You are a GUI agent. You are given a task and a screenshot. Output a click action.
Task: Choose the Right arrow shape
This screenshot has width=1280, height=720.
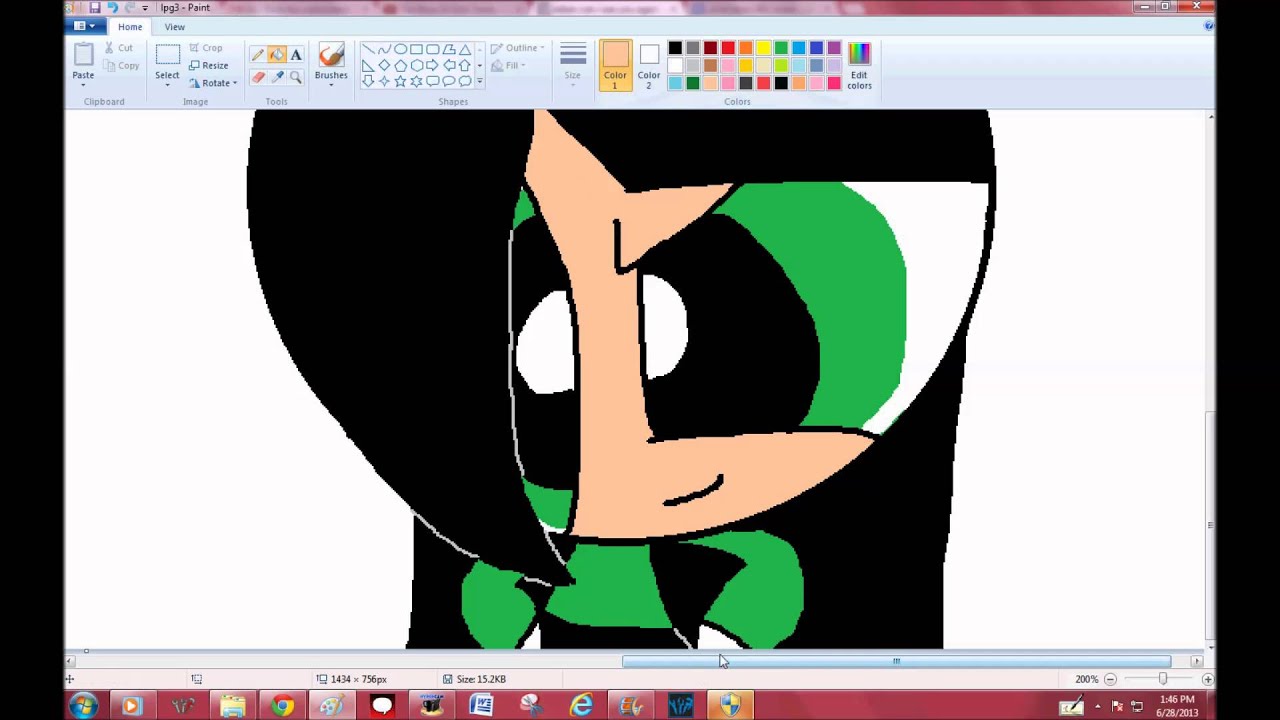[x=433, y=65]
